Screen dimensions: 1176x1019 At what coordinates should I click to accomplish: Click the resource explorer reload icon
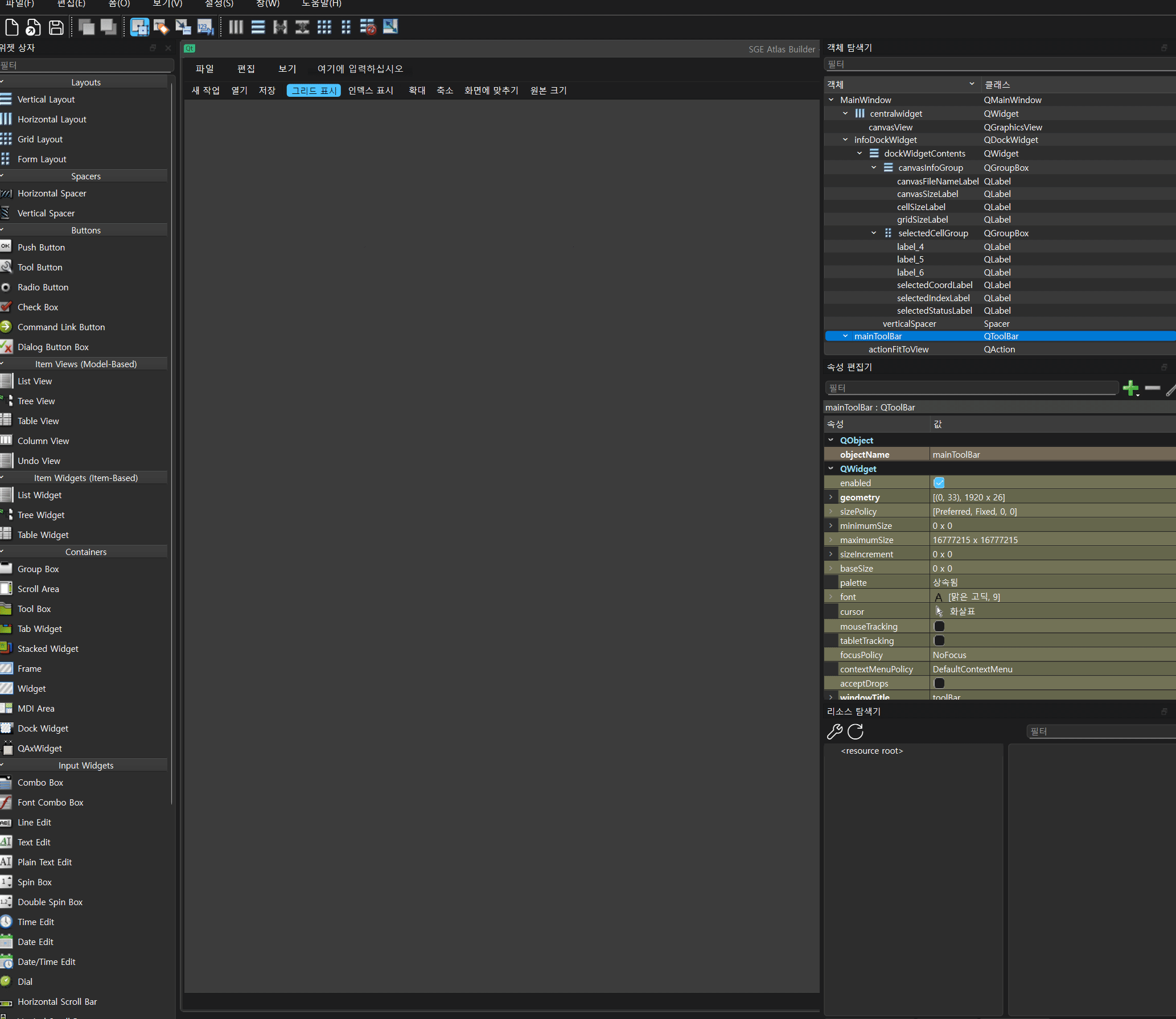855,732
